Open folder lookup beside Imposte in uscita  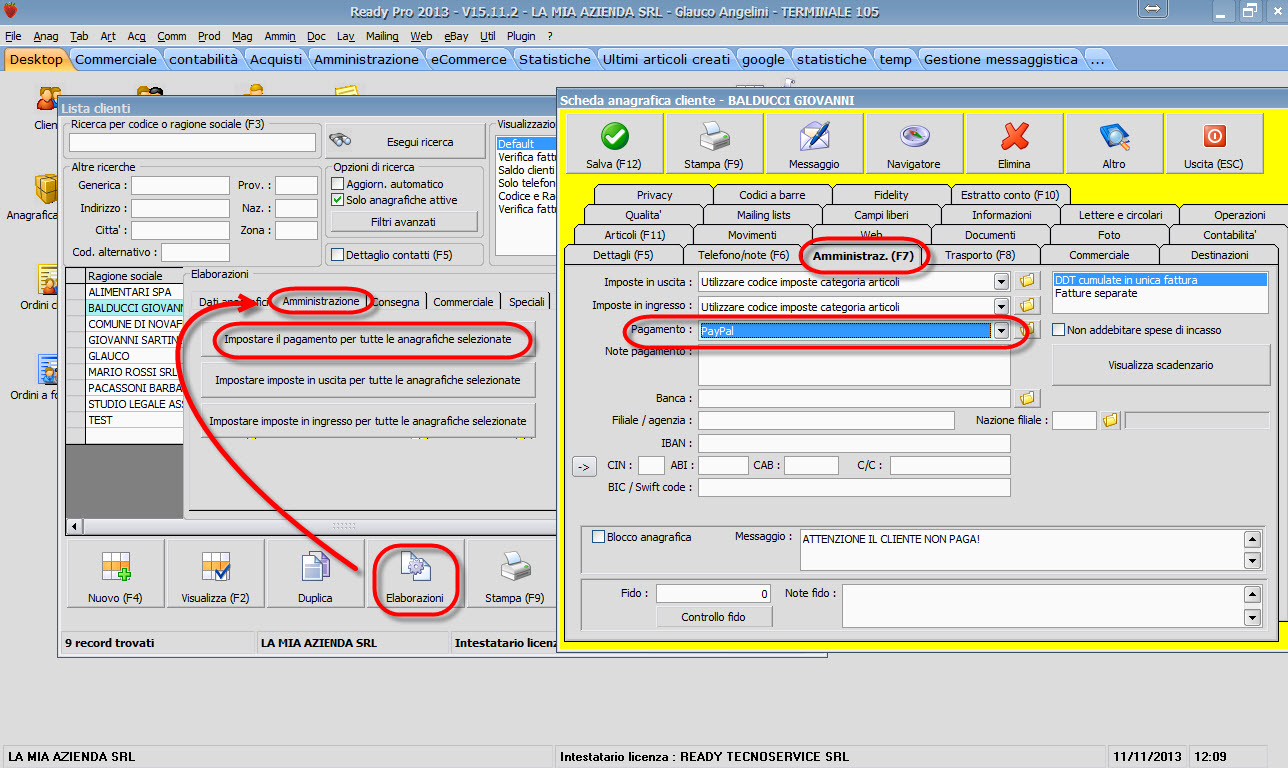coord(1027,281)
